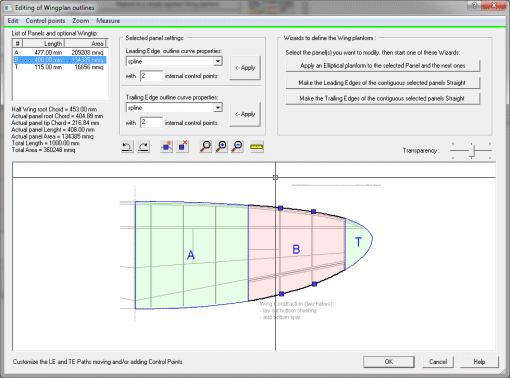Activate the yellow ruler Measure tool
Image resolution: width=510 pixels, height=378 pixels.
point(257,147)
